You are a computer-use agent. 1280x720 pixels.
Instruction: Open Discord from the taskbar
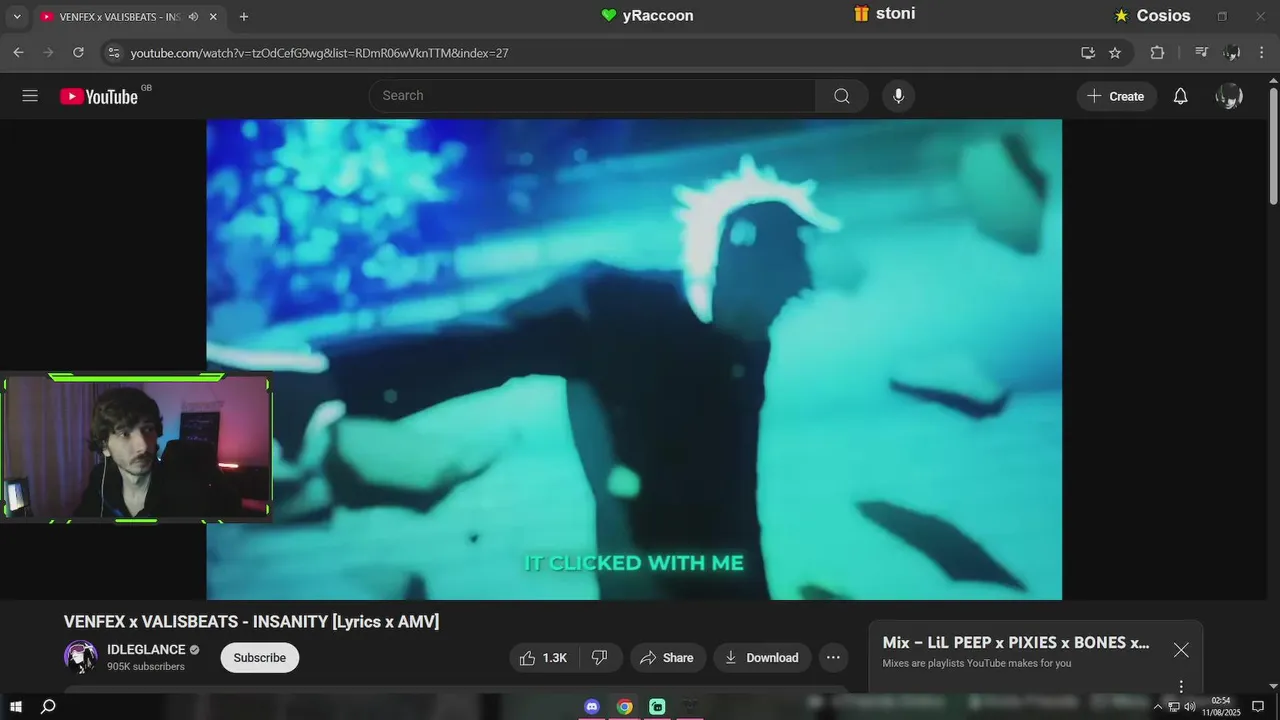point(592,706)
